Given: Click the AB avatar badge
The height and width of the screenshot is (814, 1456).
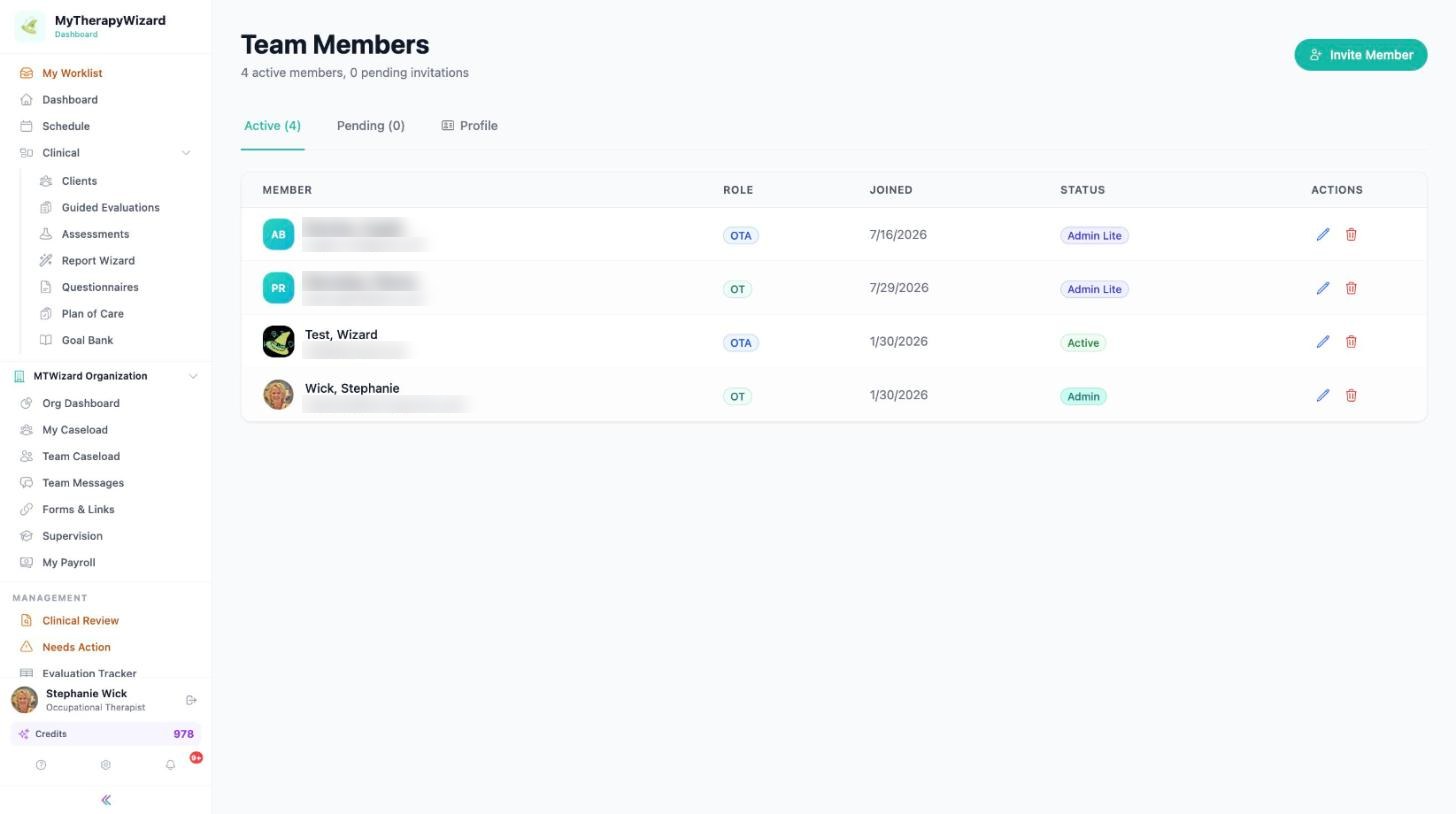Looking at the screenshot, I should point(278,234).
